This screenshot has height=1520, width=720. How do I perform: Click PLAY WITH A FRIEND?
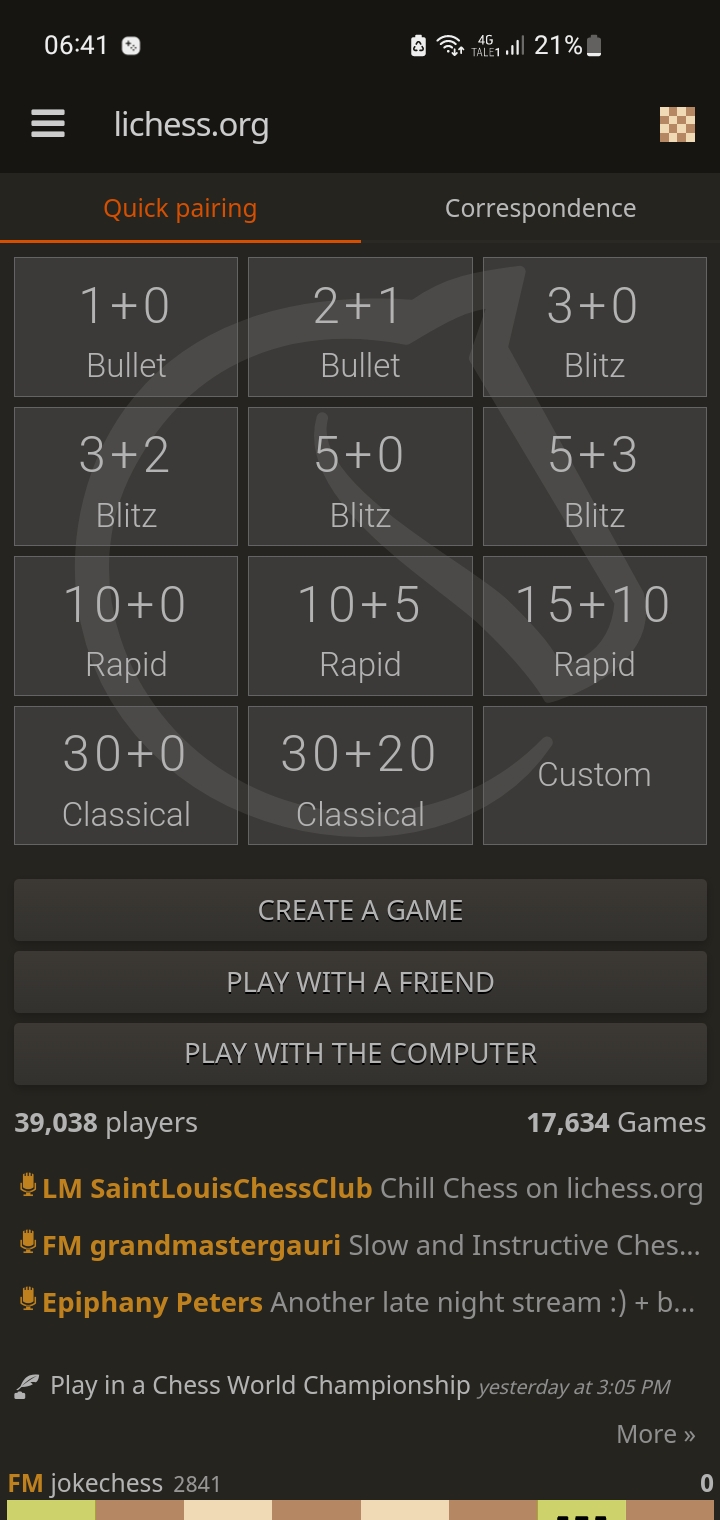(360, 982)
